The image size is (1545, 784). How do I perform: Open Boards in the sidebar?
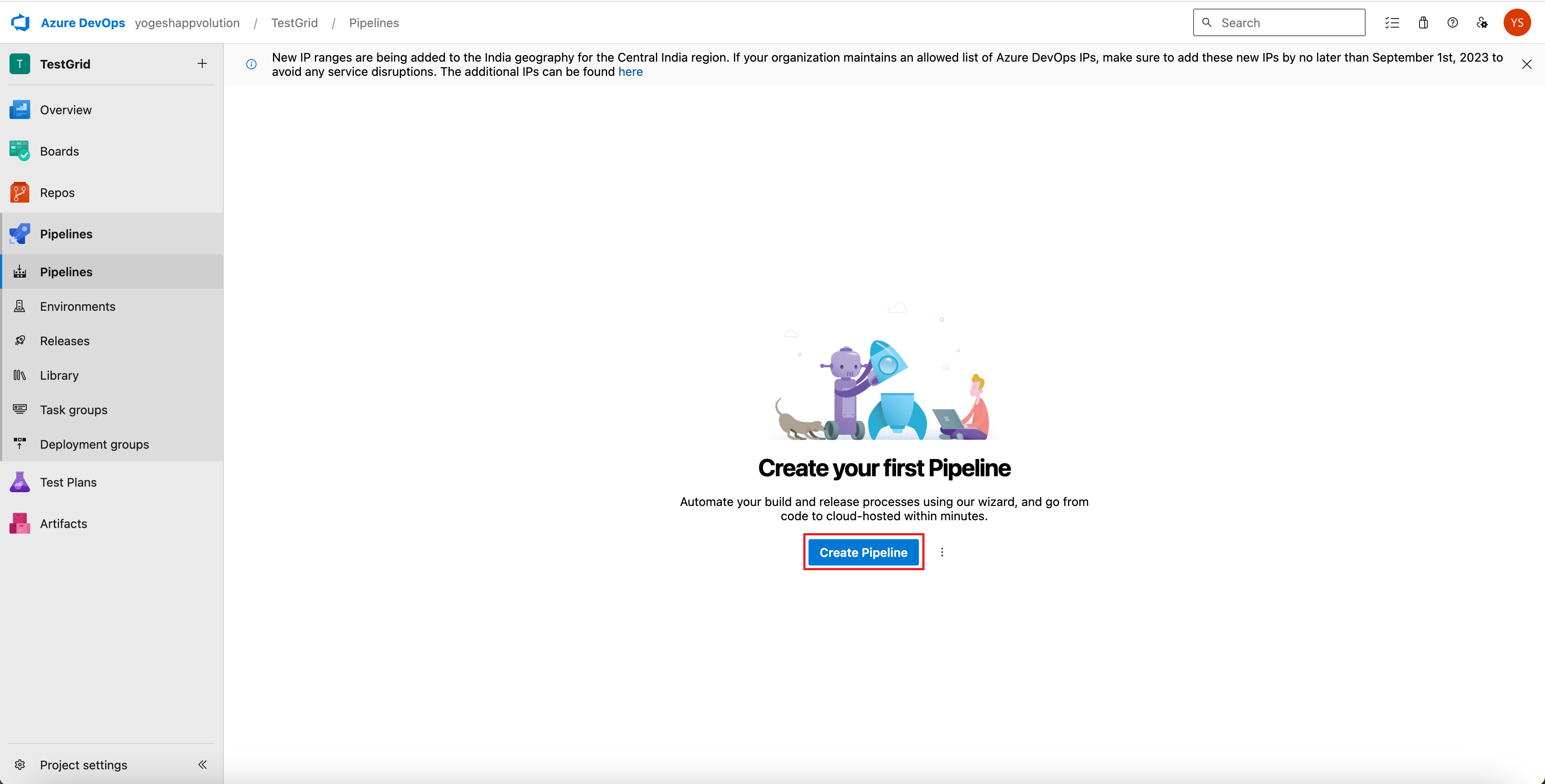(112, 151)
